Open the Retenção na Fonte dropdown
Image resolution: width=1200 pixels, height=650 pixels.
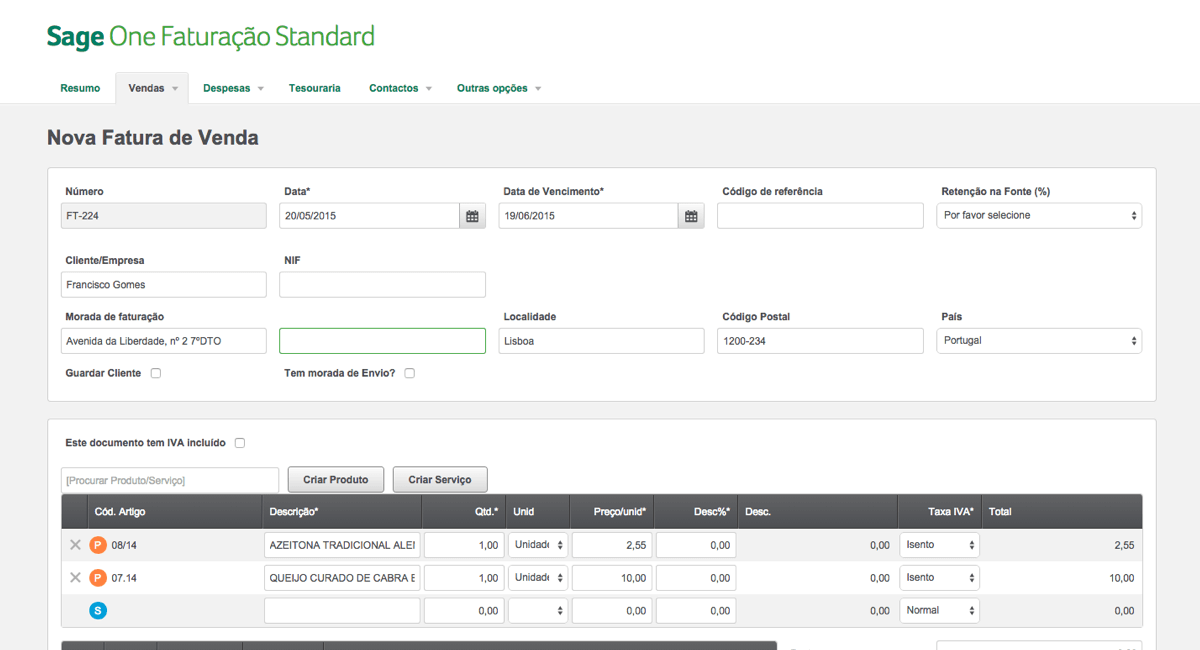(x=1039, y=216)
